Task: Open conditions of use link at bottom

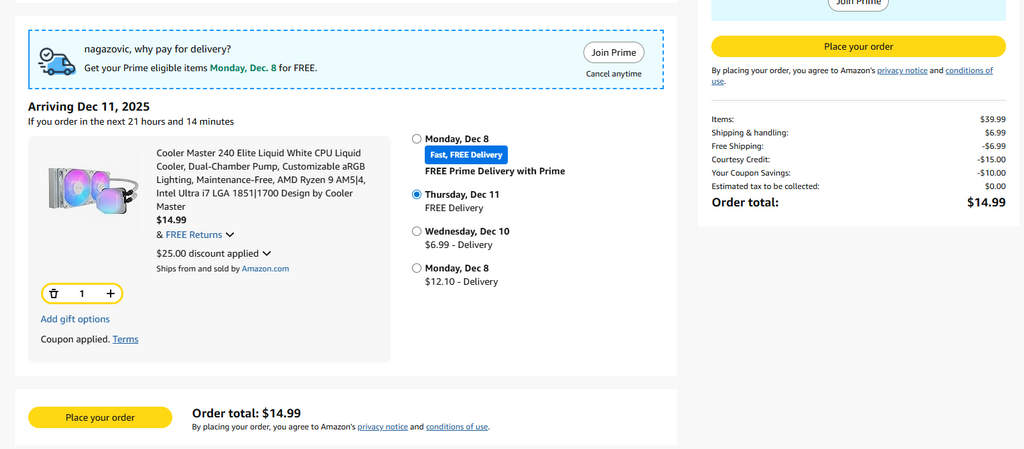Action: tap(457, 427)
